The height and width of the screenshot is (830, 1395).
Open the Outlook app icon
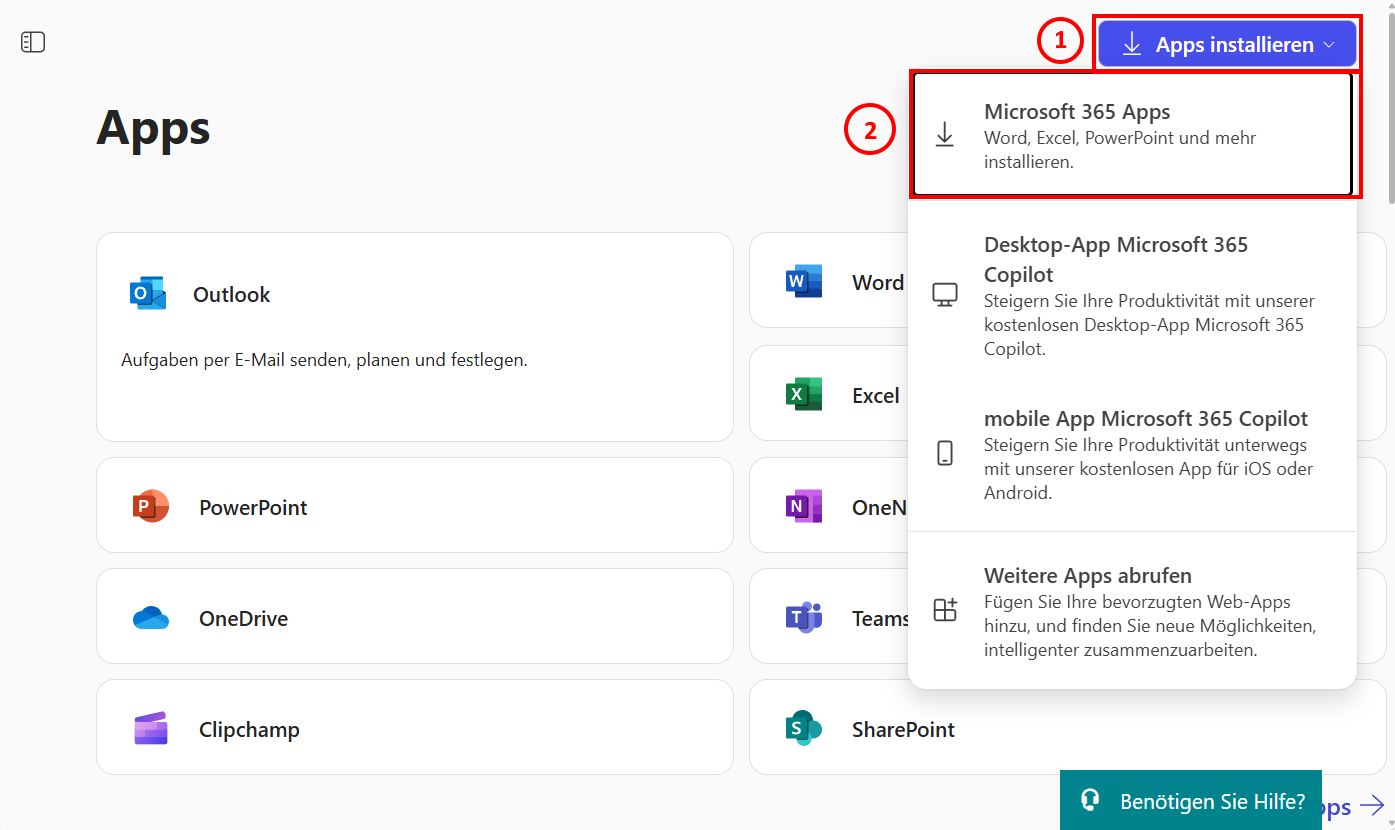pyautogui.click(x=148, y=294)
